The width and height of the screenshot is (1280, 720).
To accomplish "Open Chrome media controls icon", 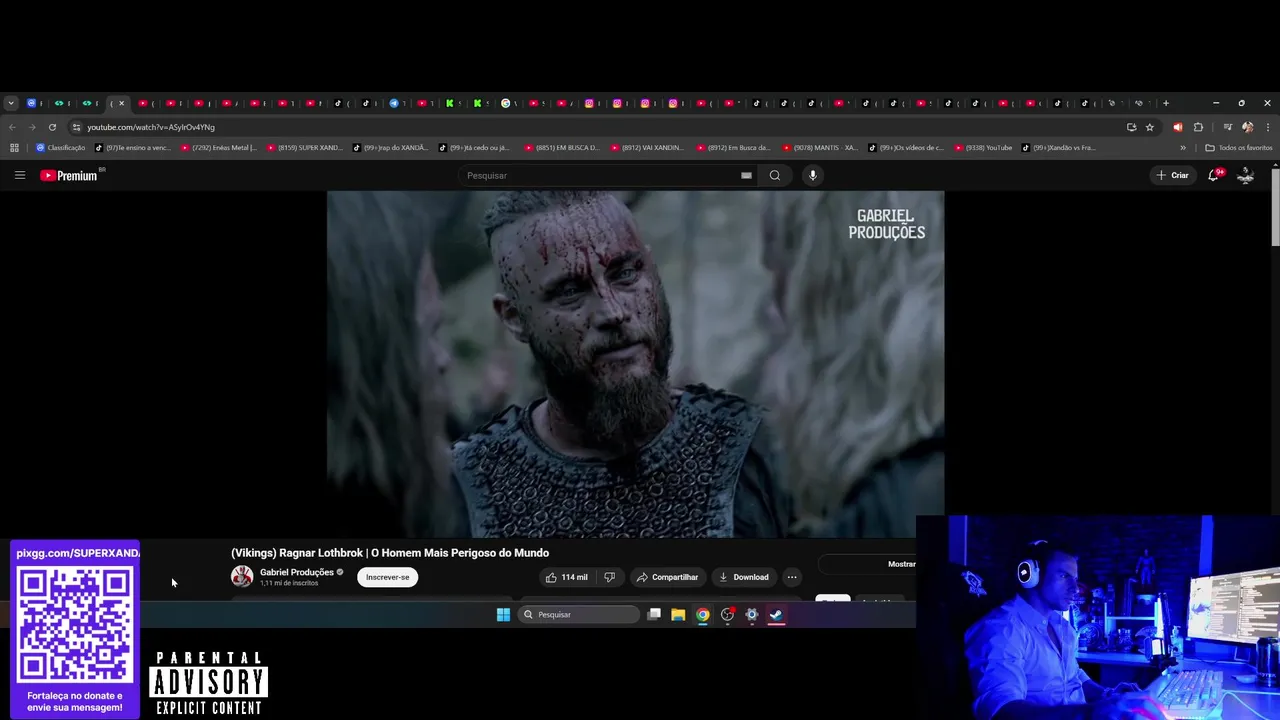I will tap(1228, 127).
